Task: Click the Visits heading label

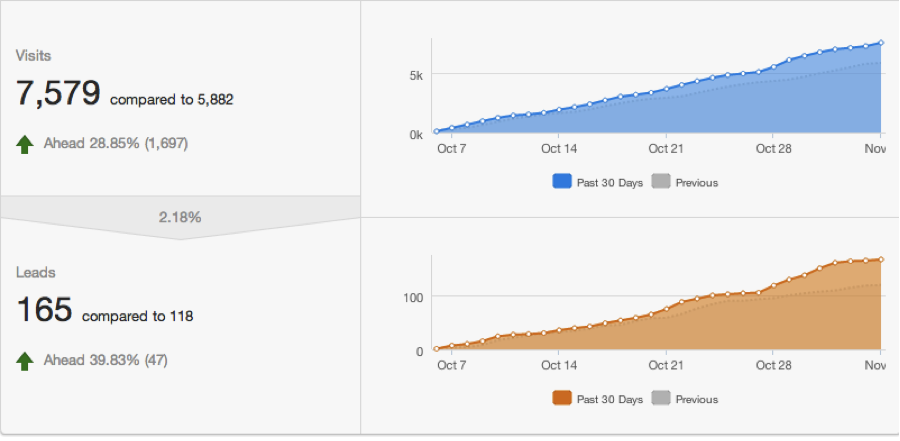Action: point(33,56)
